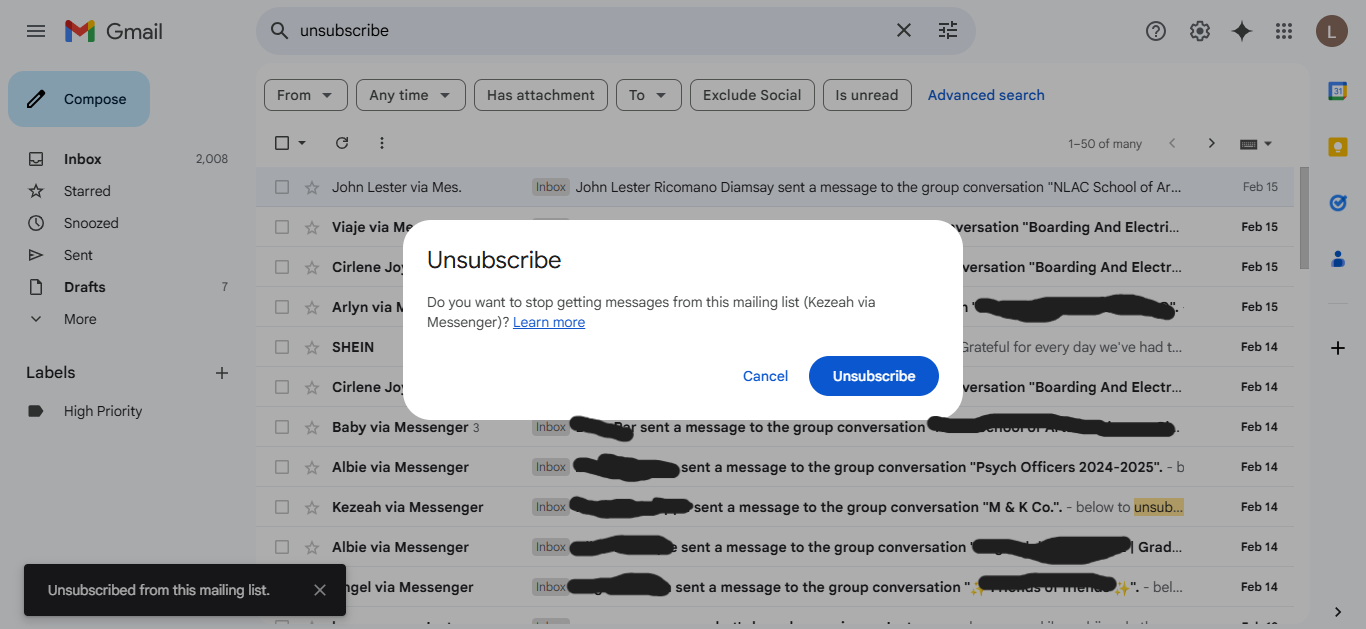Show search options filter icon
1366x629 pixels.
(948, 31)
